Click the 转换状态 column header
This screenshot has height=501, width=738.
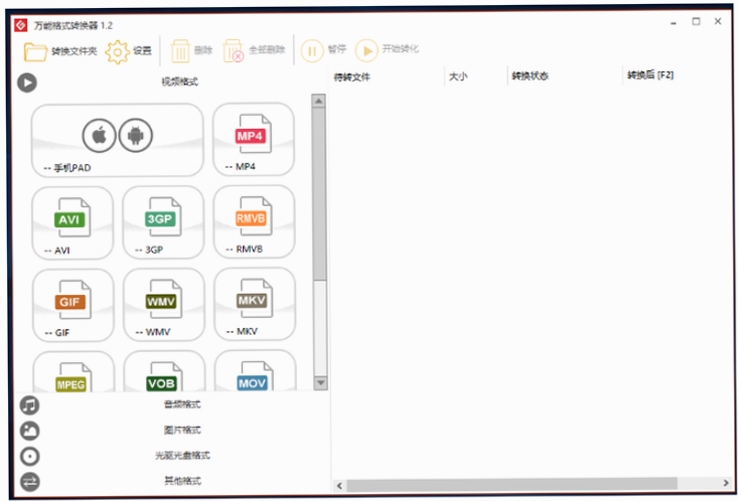point(530,76)
